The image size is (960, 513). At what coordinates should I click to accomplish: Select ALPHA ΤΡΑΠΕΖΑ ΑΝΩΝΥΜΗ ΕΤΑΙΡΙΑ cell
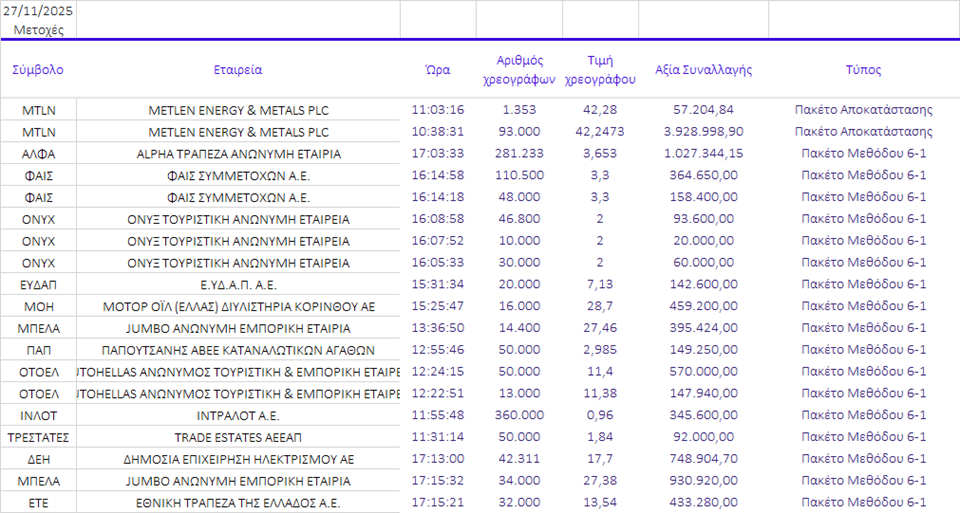(238, 154)
